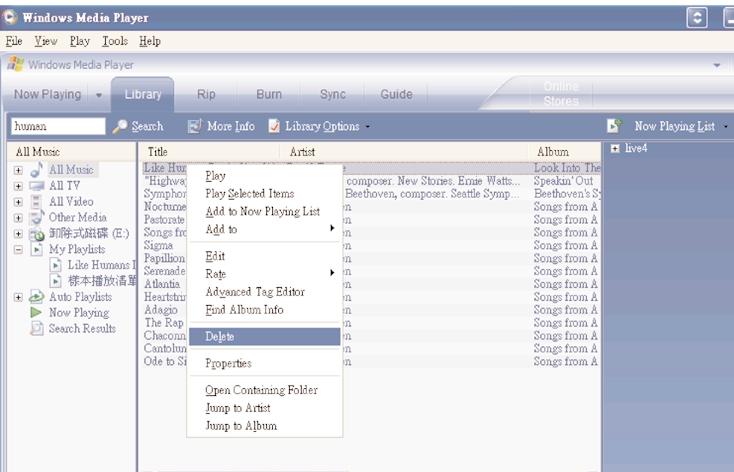Open the Rate submenu arrow

pos(332,273)
